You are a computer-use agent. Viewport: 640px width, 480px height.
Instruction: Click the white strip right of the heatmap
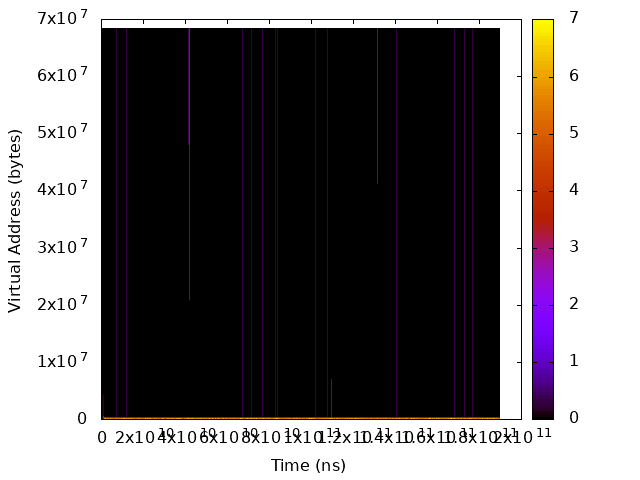tap(510, 220)
